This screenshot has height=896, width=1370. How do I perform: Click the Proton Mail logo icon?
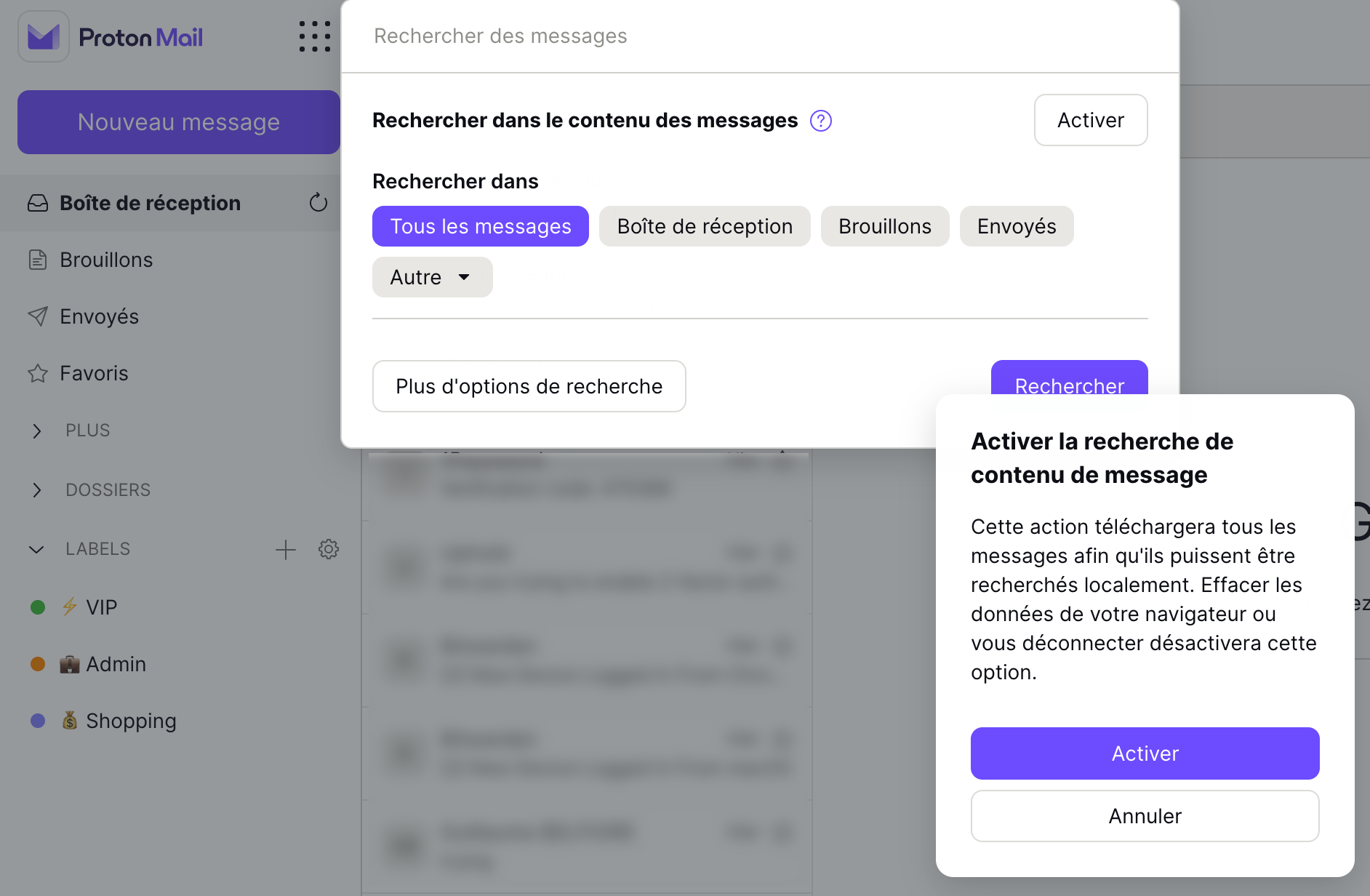point(44,36)
